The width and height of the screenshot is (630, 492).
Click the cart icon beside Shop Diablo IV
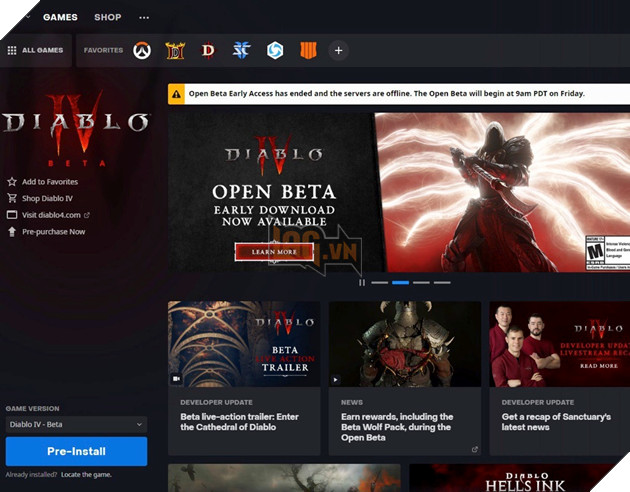[12, 198]
